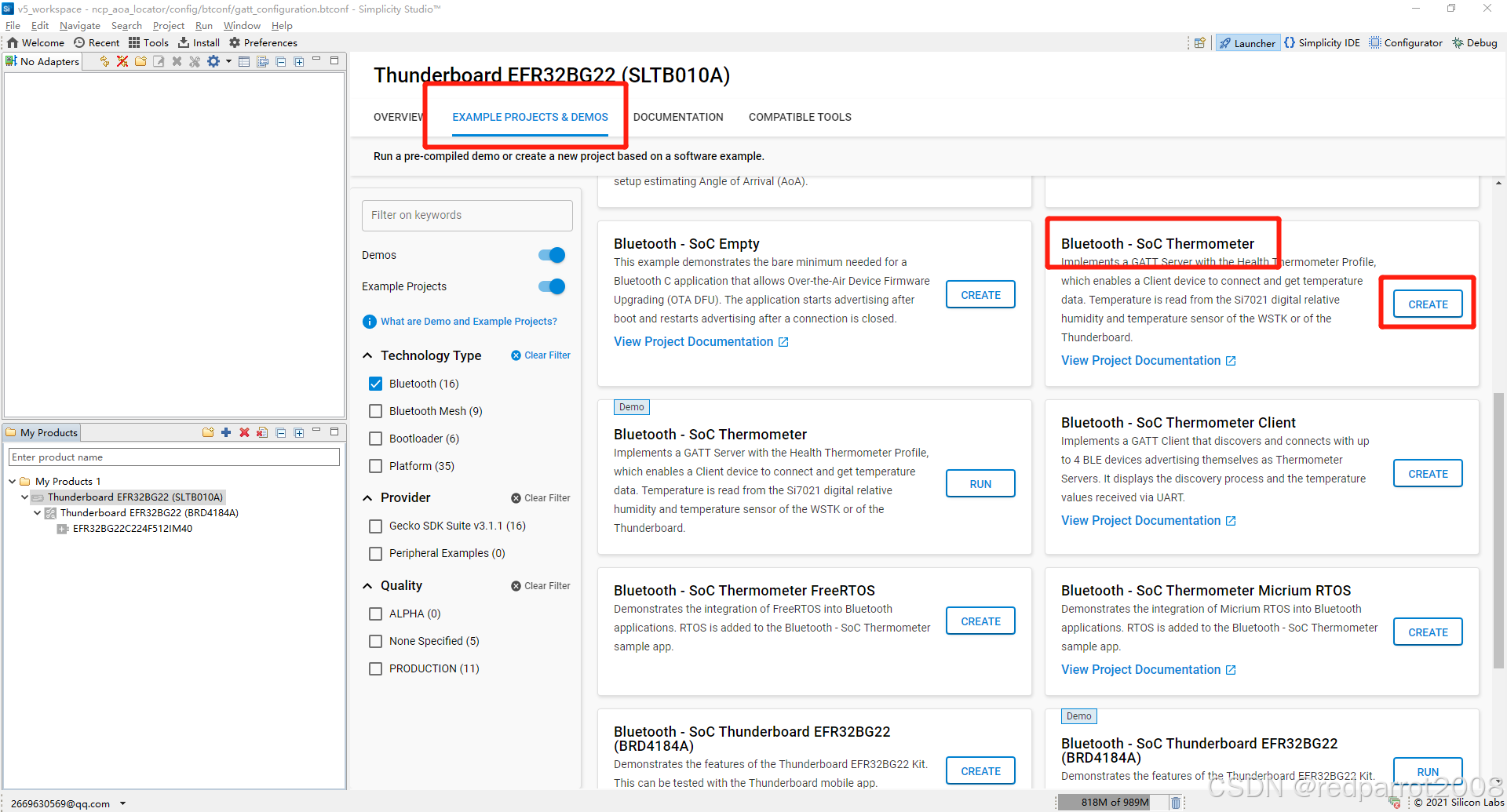Open the Install manager
This screenshot has width=1507, height=812.
click(x=199, y=42)
